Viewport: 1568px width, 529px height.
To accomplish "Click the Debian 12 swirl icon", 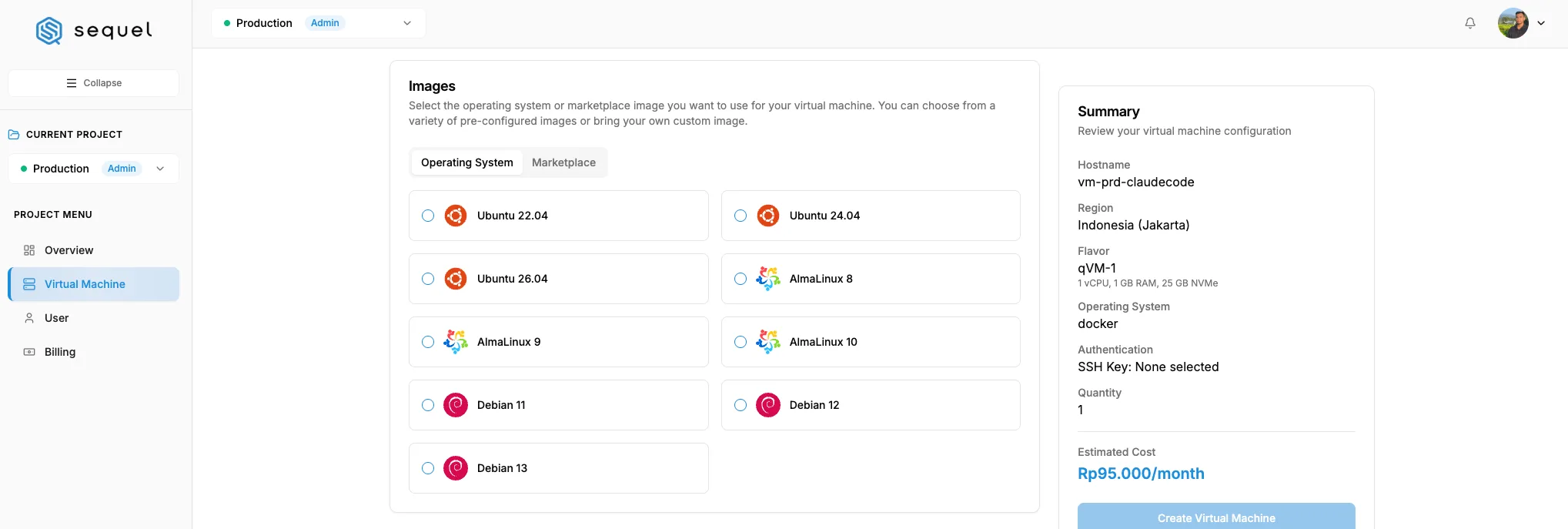I will click(767, 405).
